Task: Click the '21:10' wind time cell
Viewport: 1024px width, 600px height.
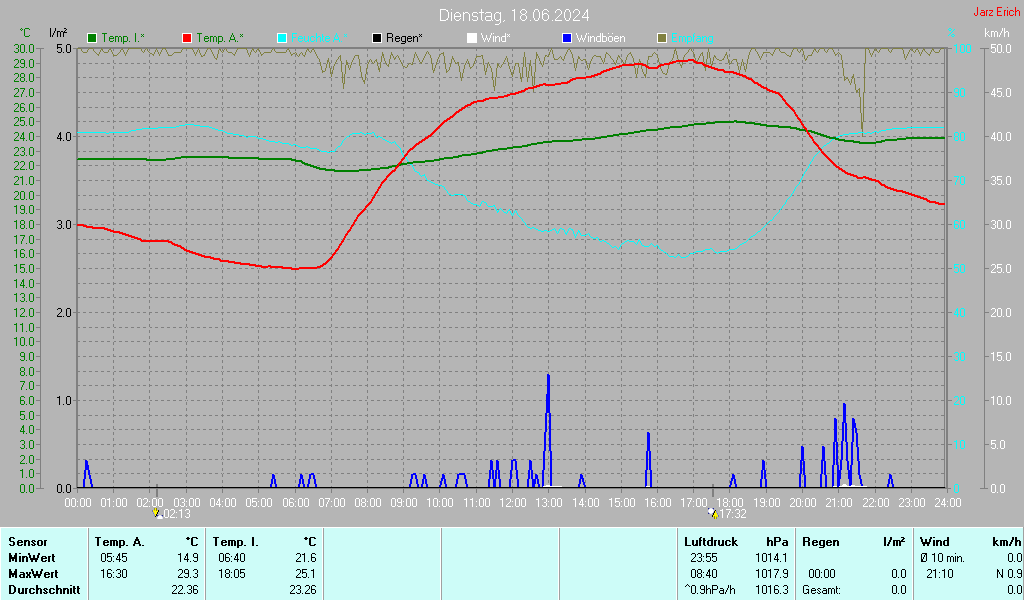Action: (x=940, y=574)
